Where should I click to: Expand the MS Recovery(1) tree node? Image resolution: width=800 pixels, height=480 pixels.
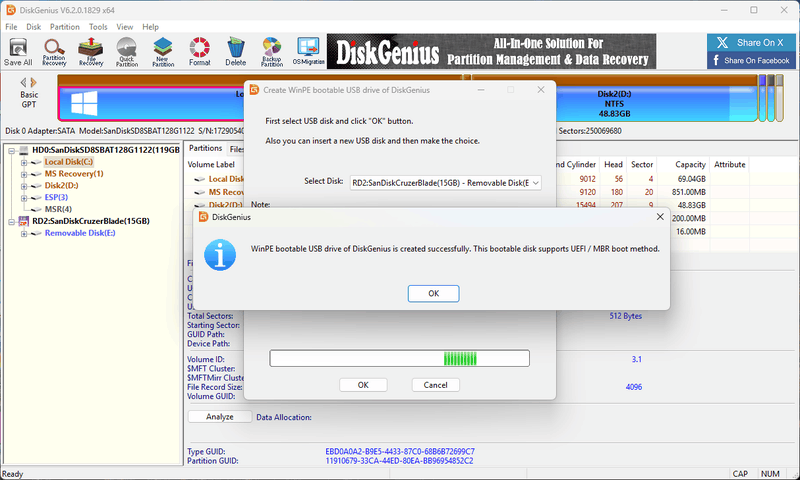(x=23, y=174)
